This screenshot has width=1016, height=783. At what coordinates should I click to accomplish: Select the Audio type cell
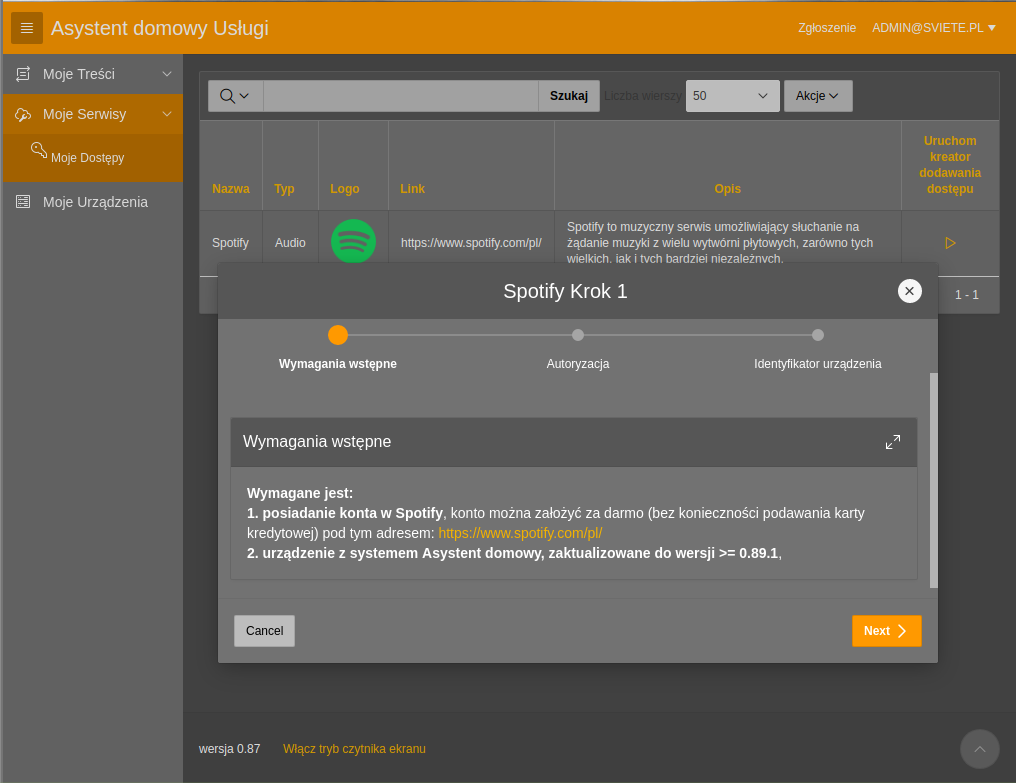(x=290, y=243)
